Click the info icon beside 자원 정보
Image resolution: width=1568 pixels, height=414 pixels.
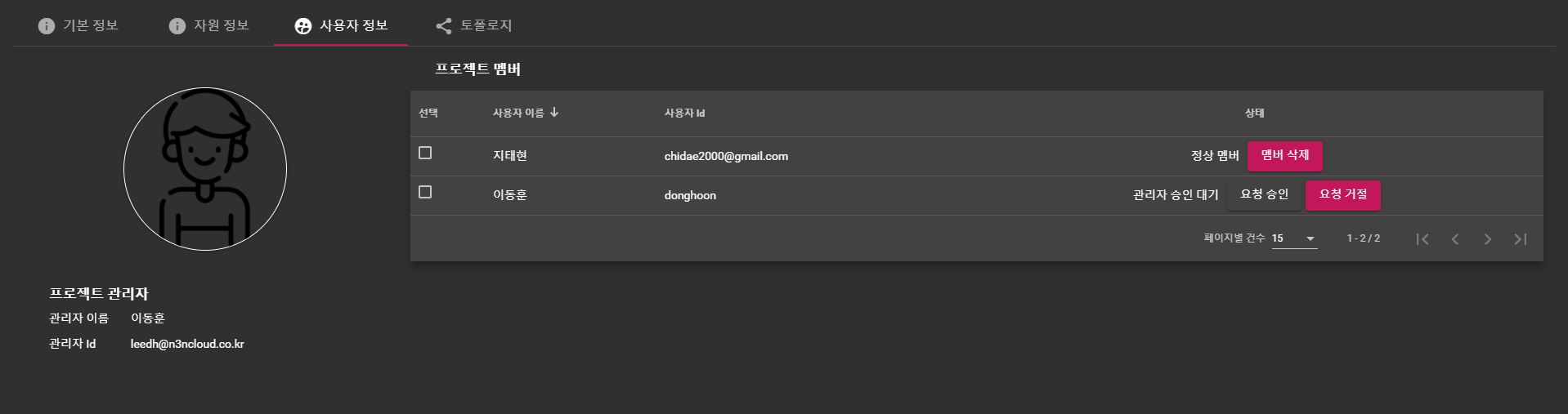tap(177, 26)
